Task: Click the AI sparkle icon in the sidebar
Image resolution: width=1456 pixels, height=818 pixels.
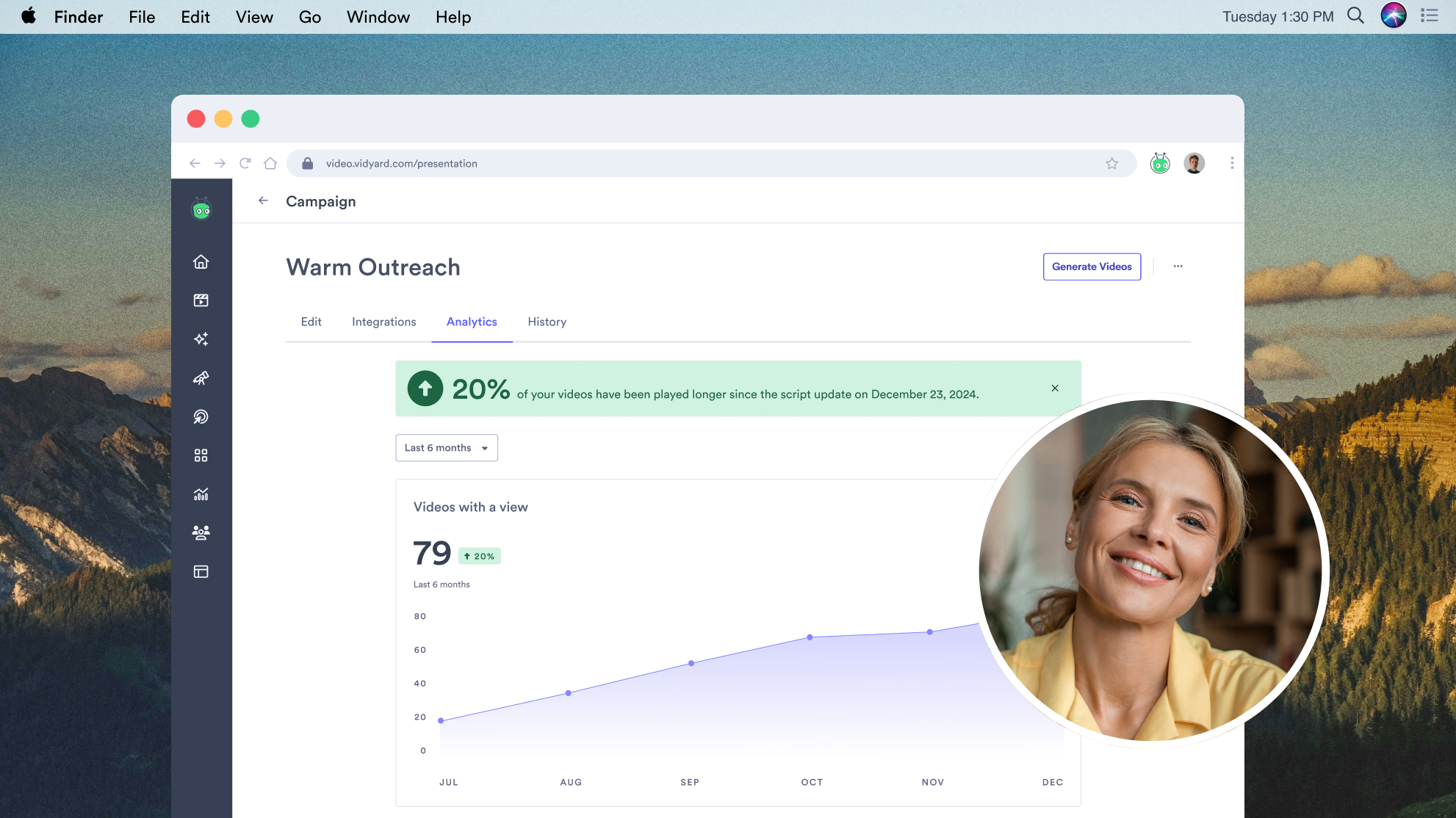Action: tap(201, 339)
